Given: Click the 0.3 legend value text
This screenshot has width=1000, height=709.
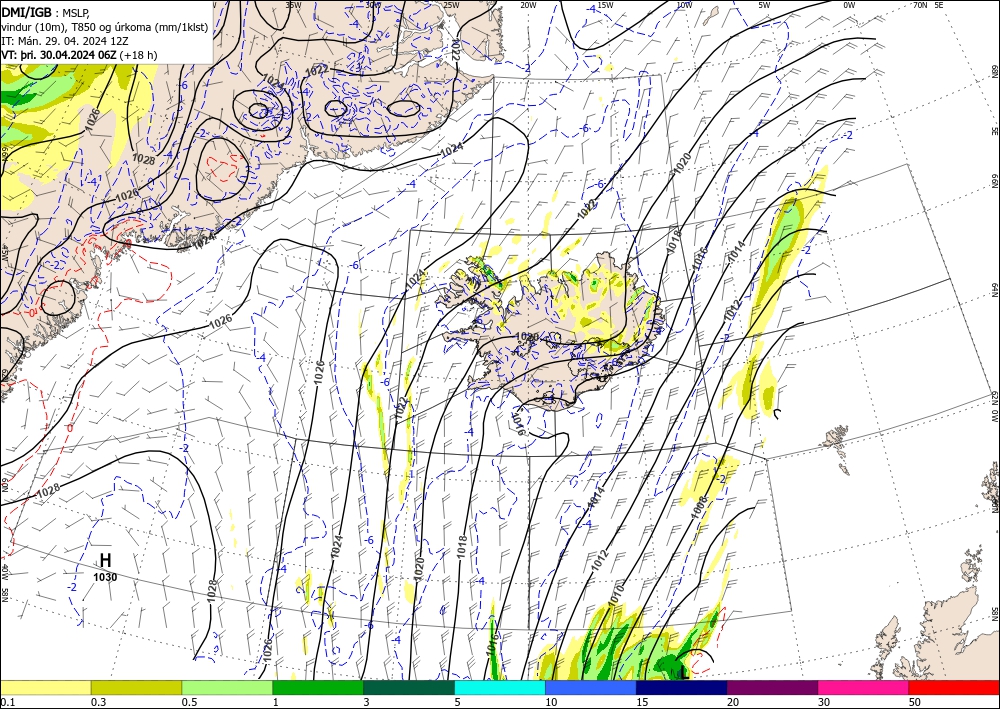Looking at the screenshot, I should 98,702.
